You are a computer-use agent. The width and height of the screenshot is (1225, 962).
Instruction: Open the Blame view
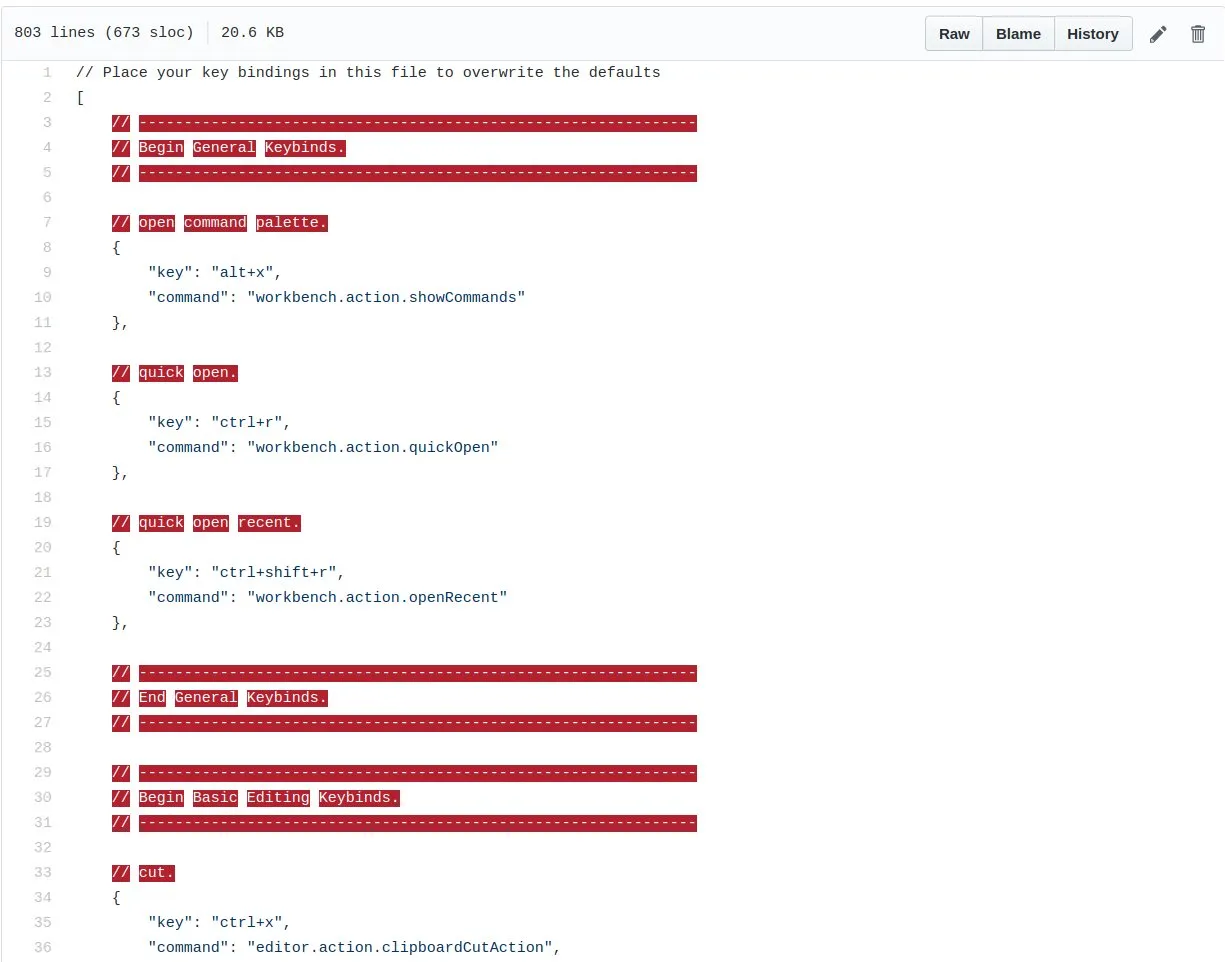click(x=1018, y=34)
